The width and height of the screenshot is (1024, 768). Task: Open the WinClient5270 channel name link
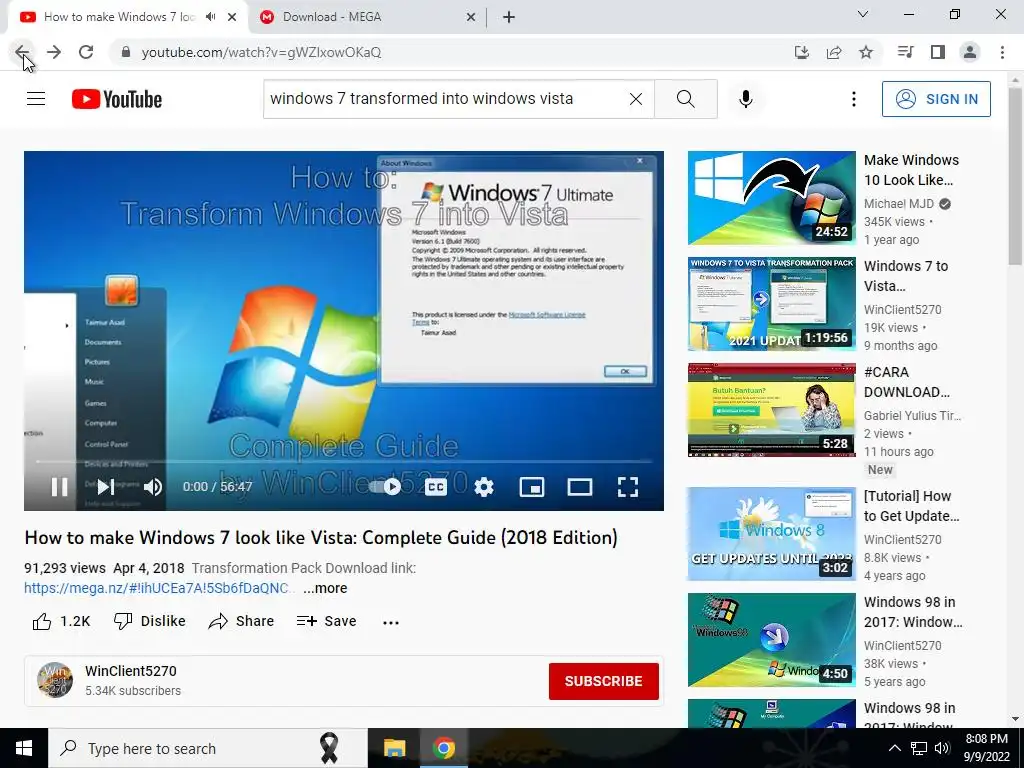coord(131,671)
